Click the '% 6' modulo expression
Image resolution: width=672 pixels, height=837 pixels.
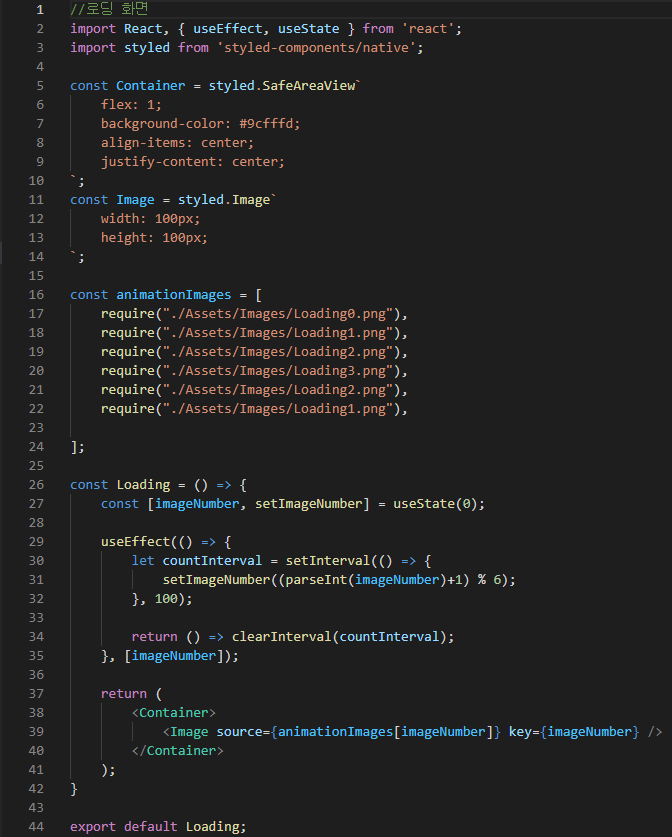click(489, 580)
